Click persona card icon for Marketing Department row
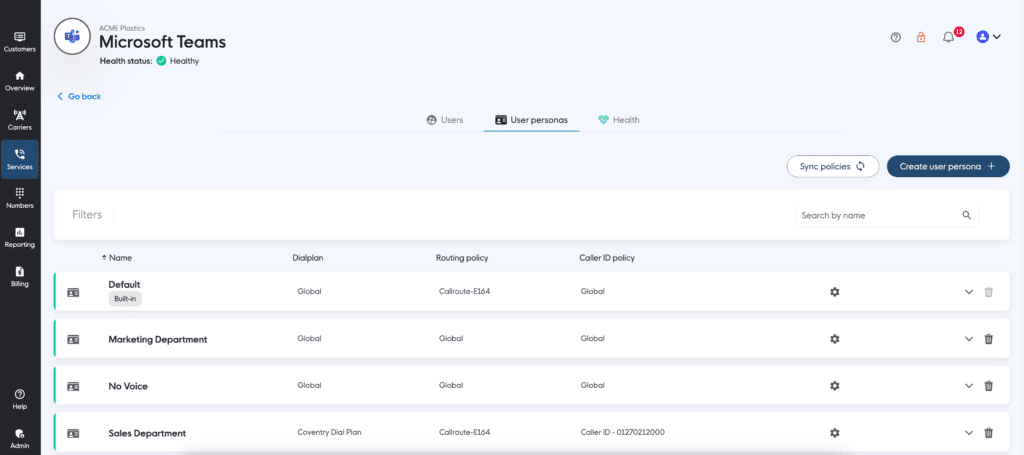The width and height of the screenshot is (1024, 455). pyautogui.click(x=73, y=339)
